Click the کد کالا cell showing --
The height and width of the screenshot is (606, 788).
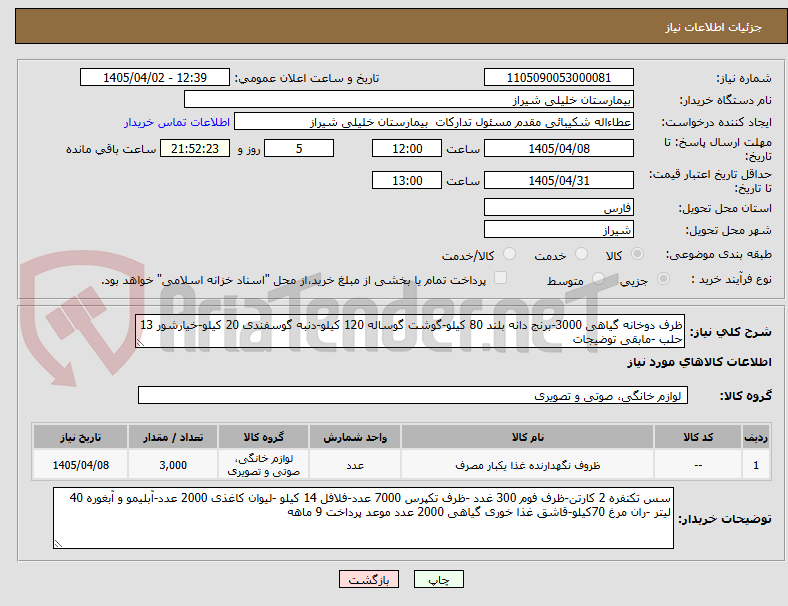[698, 465]
